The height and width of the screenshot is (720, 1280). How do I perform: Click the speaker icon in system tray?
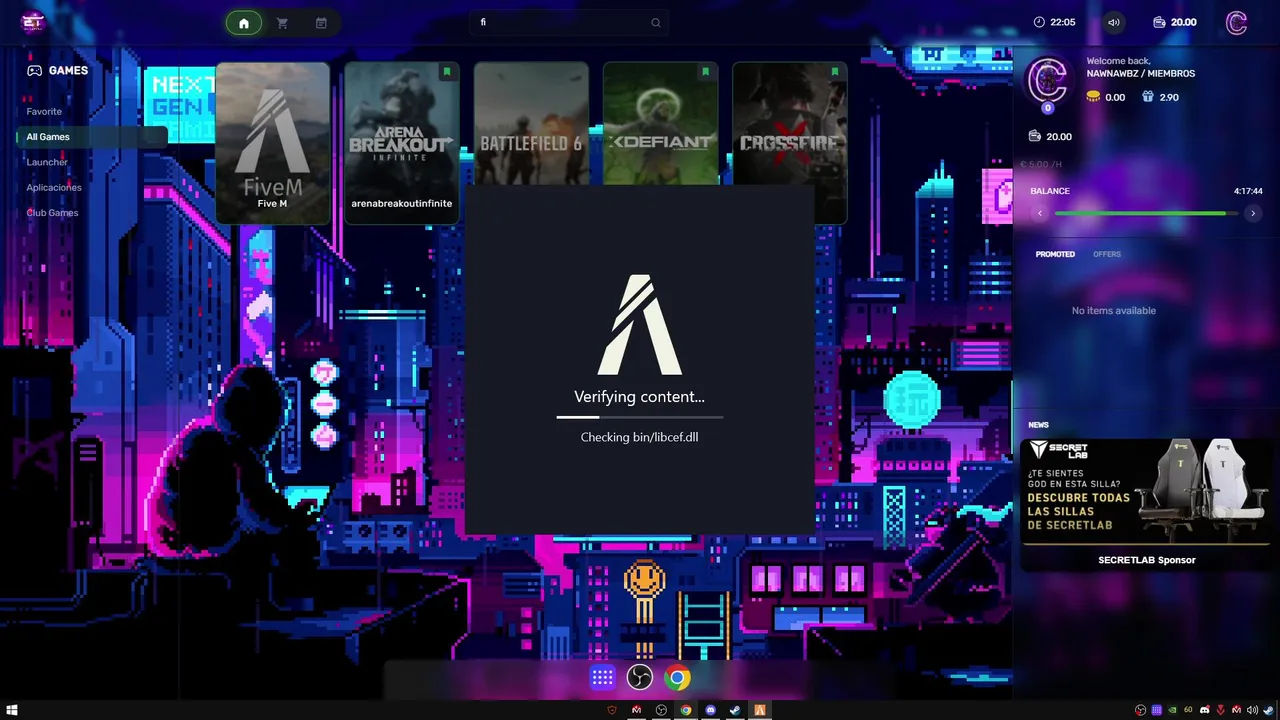click(x=1252, y=710)
